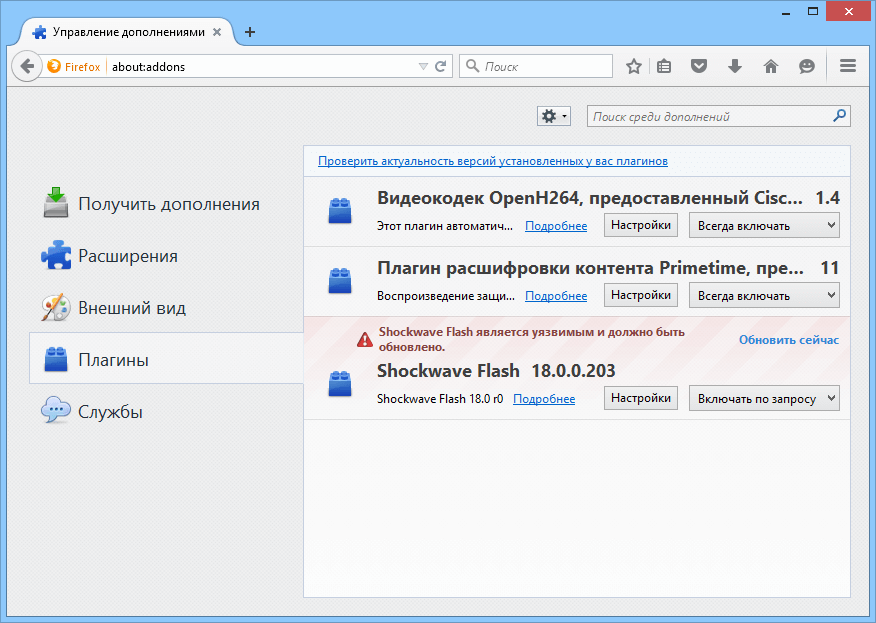This screenshot has height=623, width=876.
Task: Select 'Получить дополнения' in sidebar
Action: [x=168, y=204]
